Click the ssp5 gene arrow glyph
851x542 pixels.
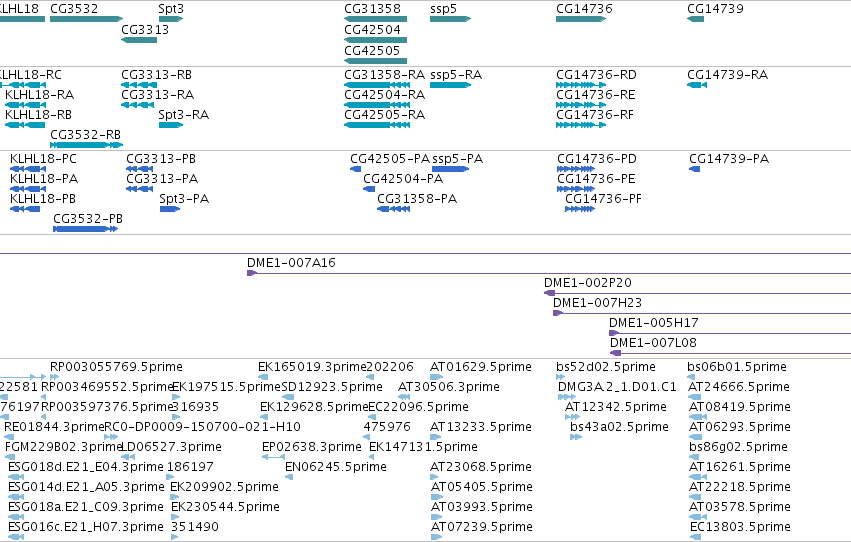(450, 19)
